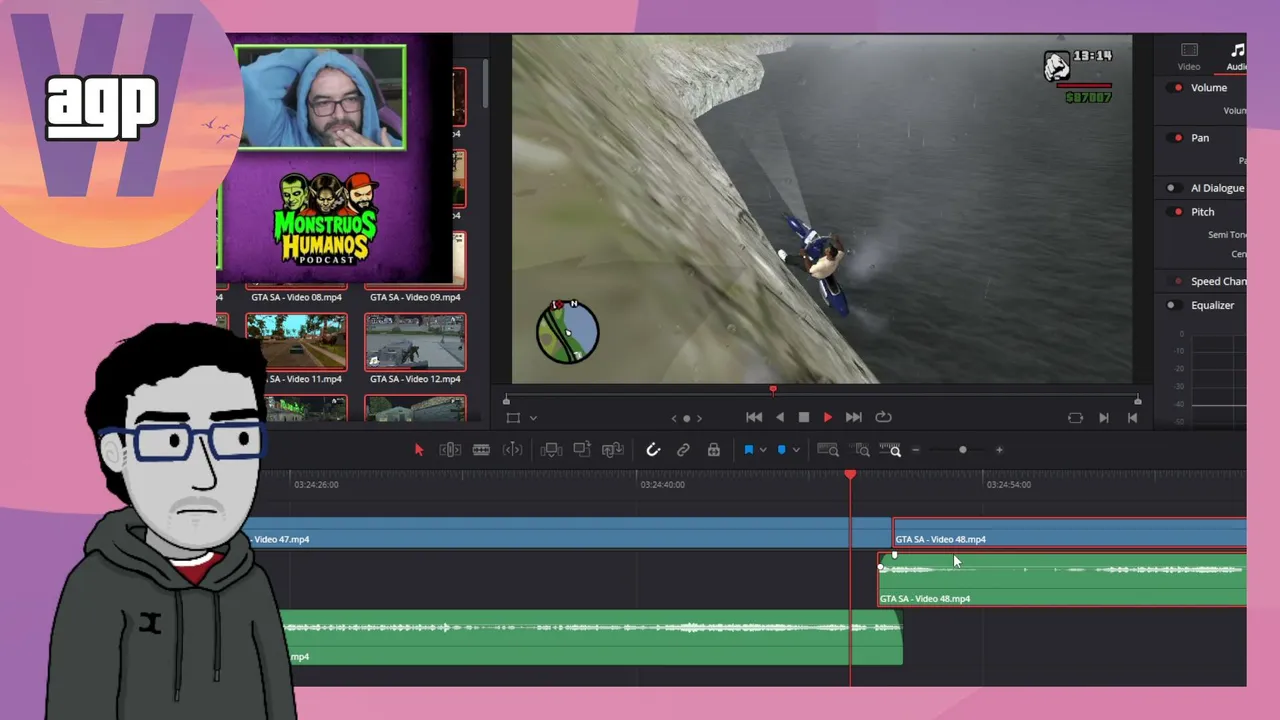Select the GTA SA - Video 12.mp4 thumbnail

point(415,342)
